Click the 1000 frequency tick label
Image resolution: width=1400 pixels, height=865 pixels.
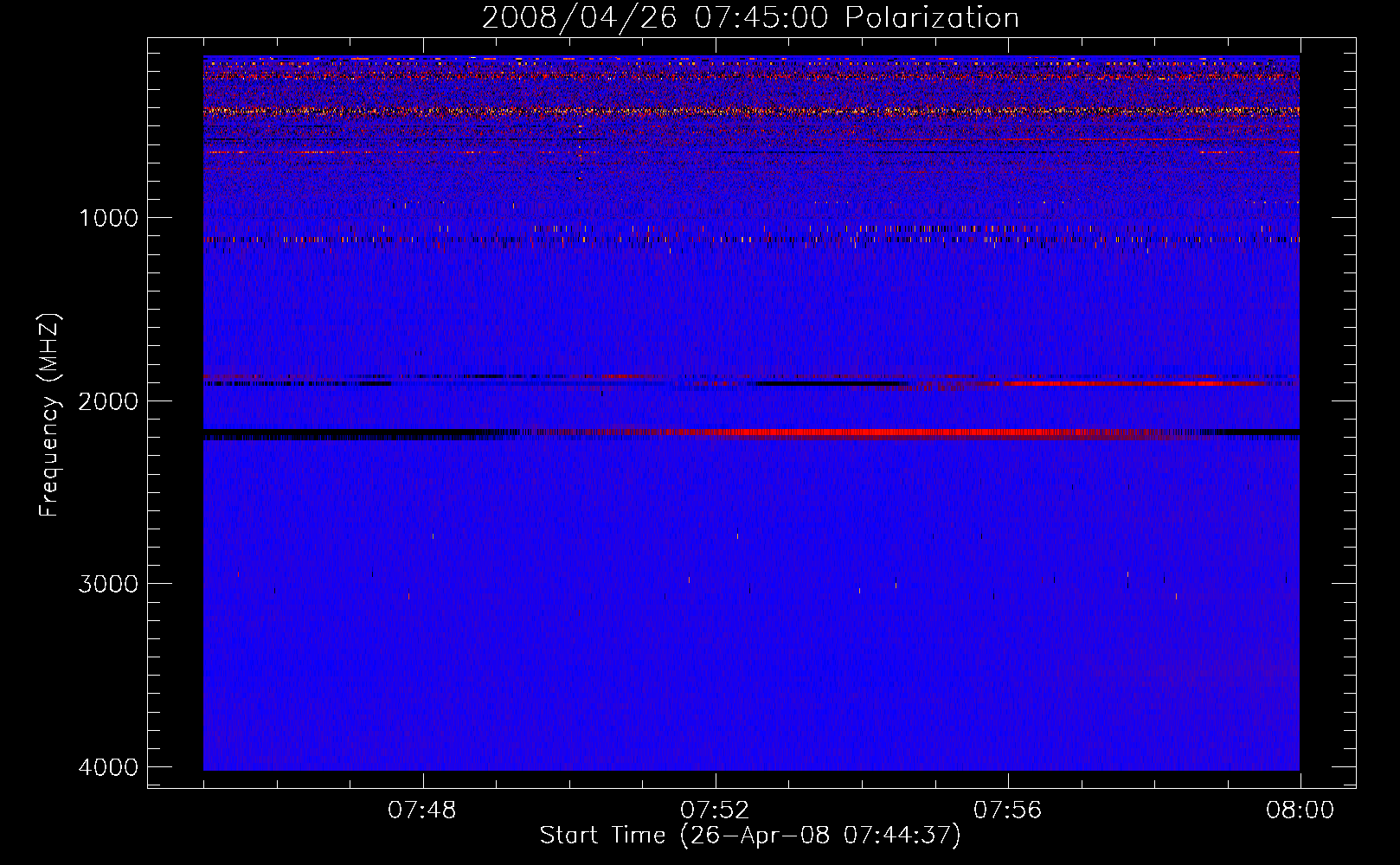pos(108,218)
